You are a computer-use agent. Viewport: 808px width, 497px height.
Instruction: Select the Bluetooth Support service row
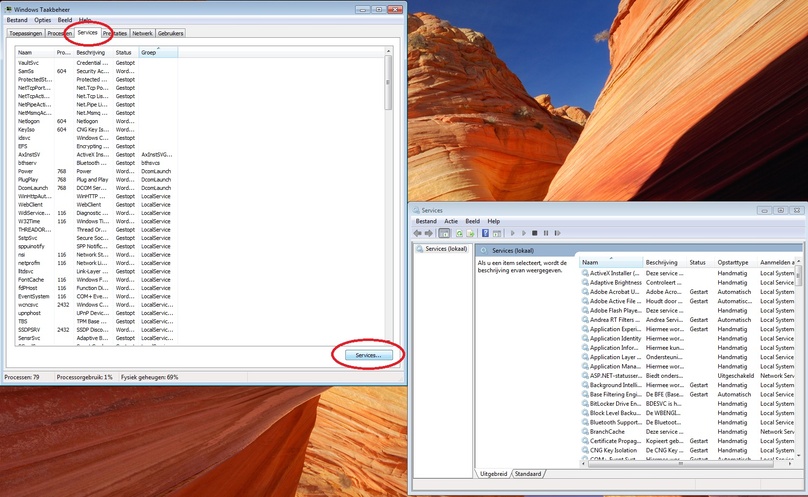tap(688, 422)
